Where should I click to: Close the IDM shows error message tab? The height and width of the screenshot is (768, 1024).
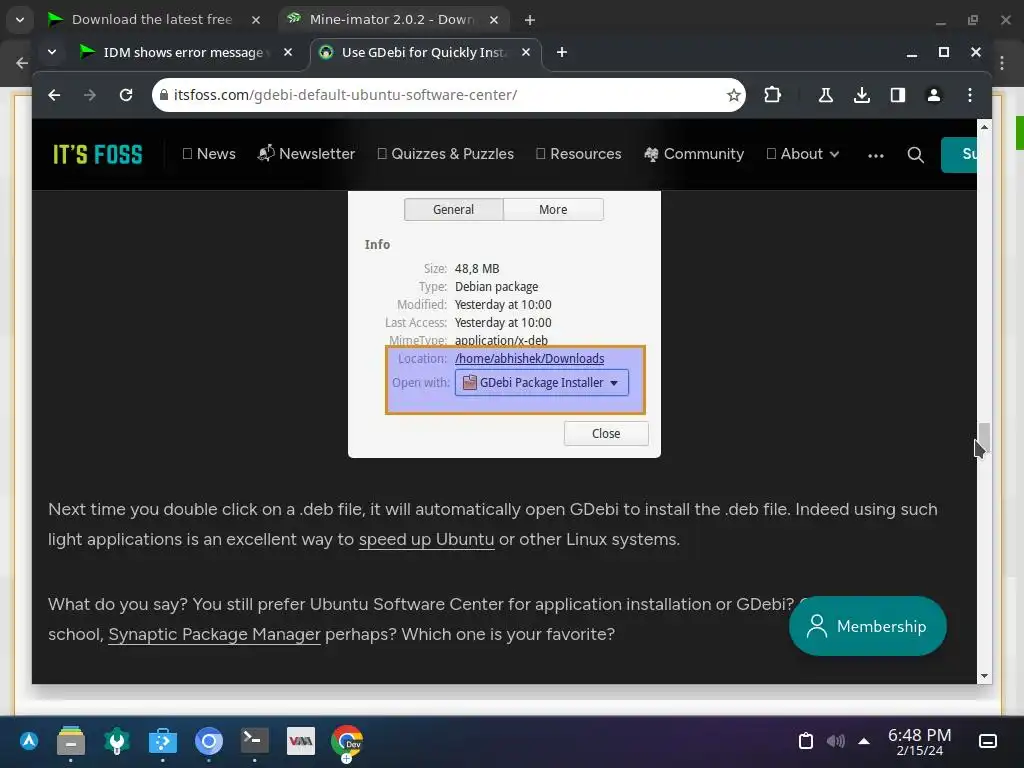tap(287, 52)
